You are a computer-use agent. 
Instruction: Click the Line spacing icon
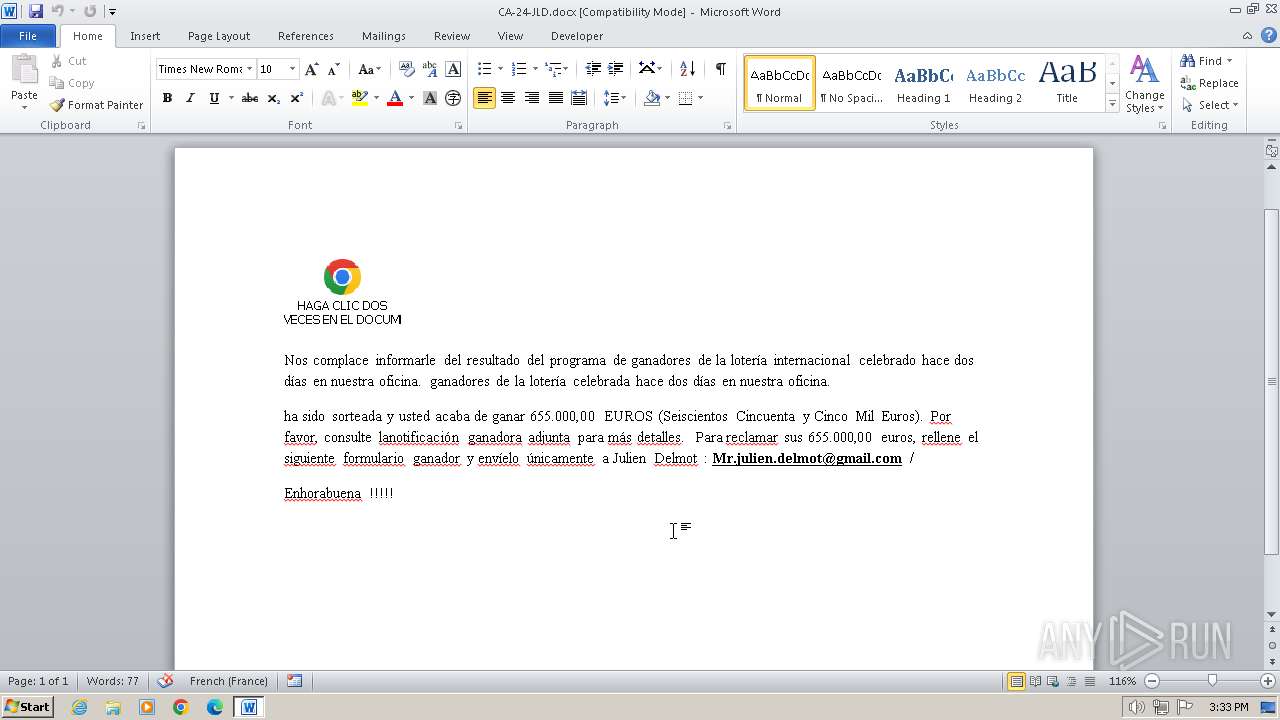[x=611, y=98]
